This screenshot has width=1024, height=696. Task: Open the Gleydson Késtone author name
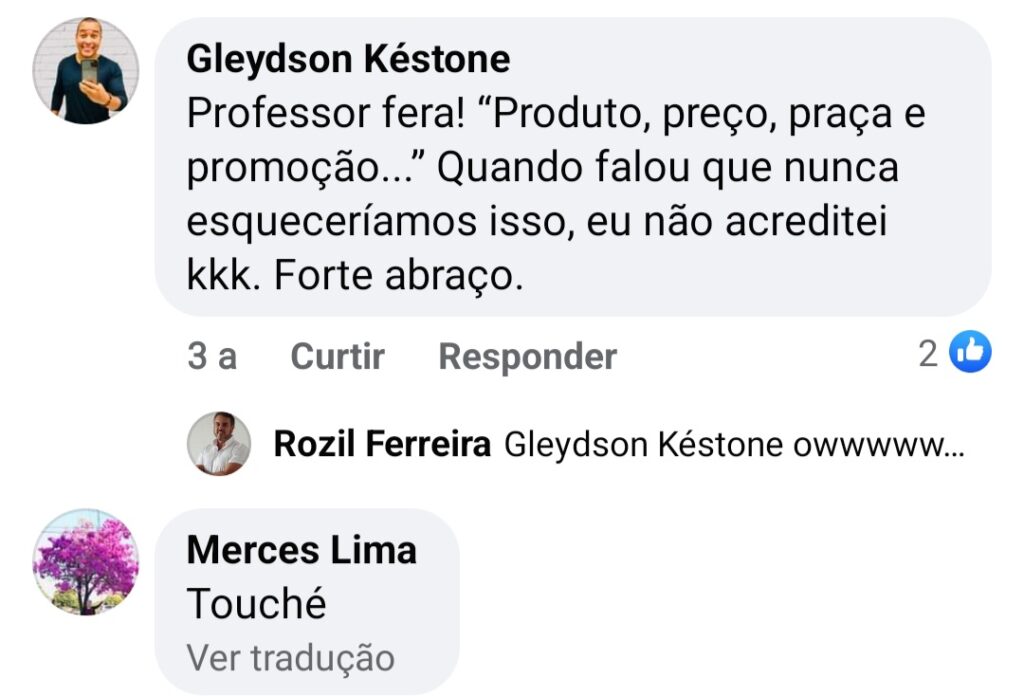[348, 60]
